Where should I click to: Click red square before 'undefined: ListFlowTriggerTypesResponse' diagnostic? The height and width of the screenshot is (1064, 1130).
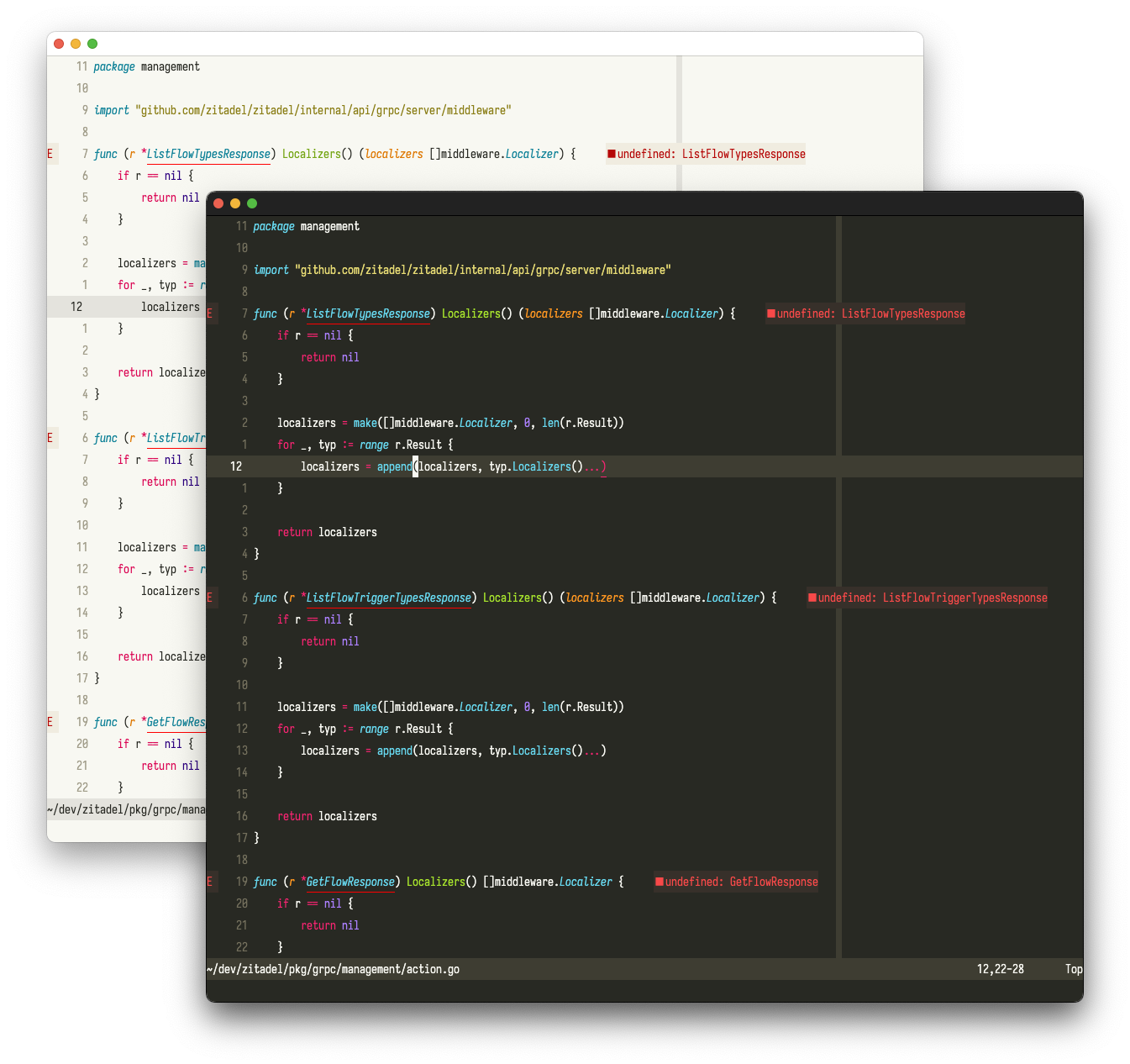coord(812,598)
